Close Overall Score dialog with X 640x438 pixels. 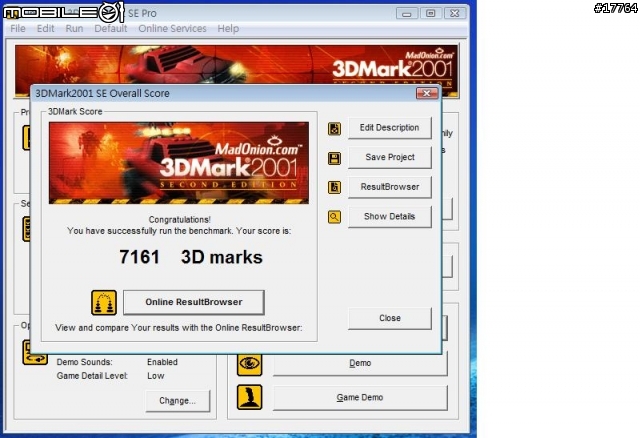click(x=427, y=93)
